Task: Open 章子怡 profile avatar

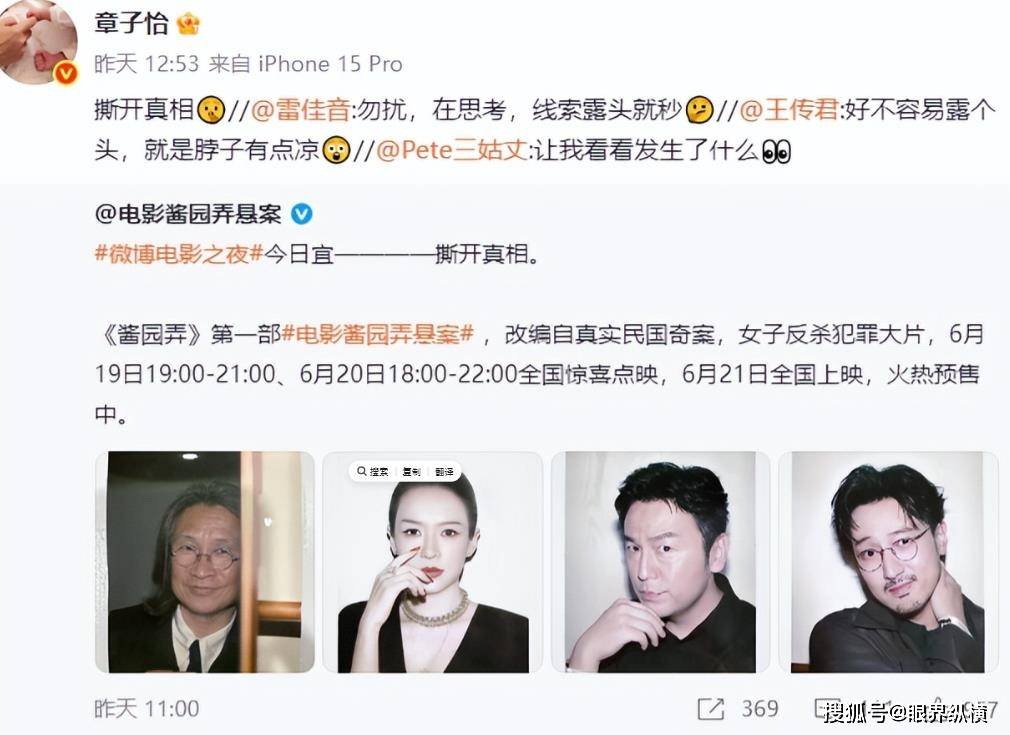Action: [x=37, y=42]
